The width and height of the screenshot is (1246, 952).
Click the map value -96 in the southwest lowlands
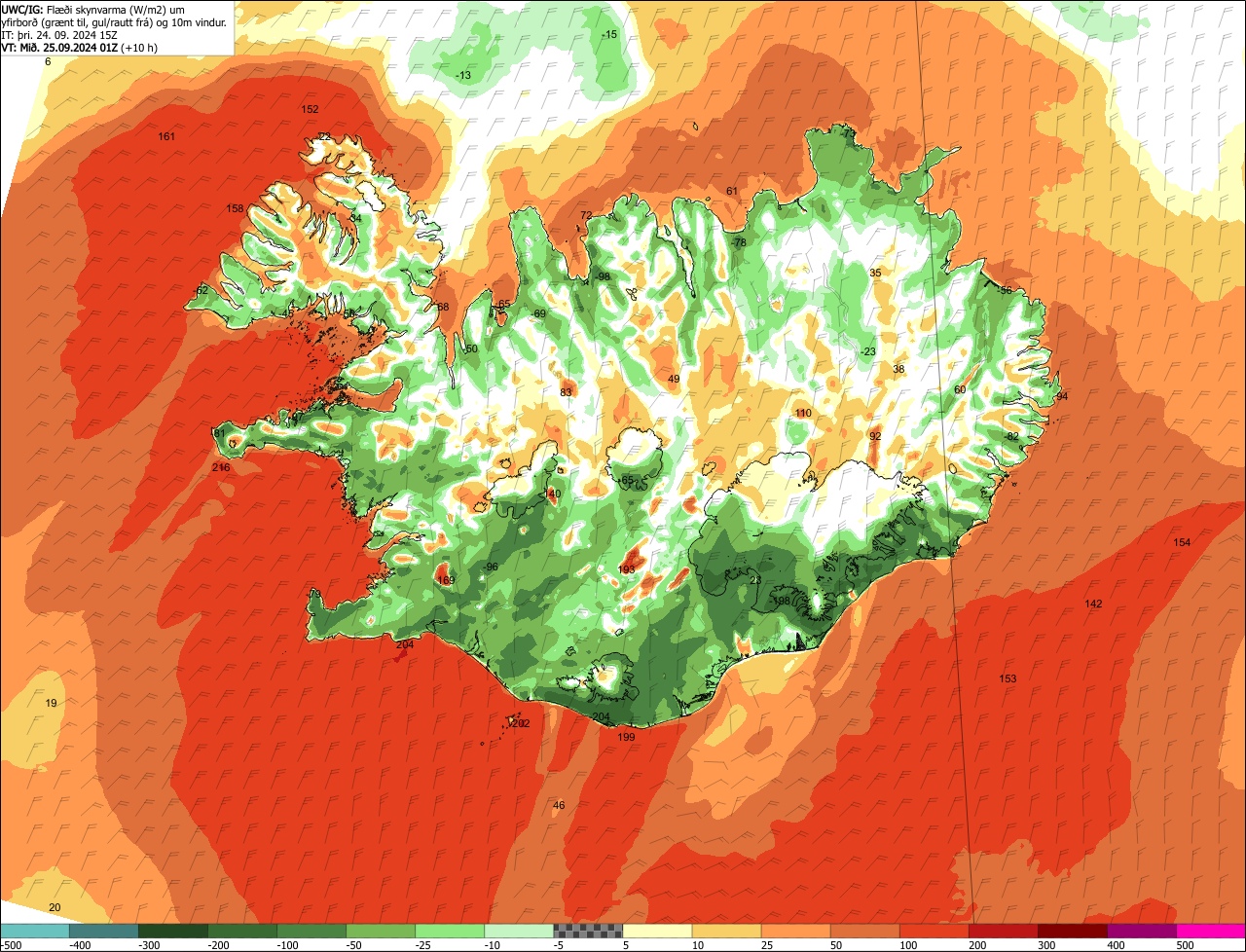coord(490,567)
